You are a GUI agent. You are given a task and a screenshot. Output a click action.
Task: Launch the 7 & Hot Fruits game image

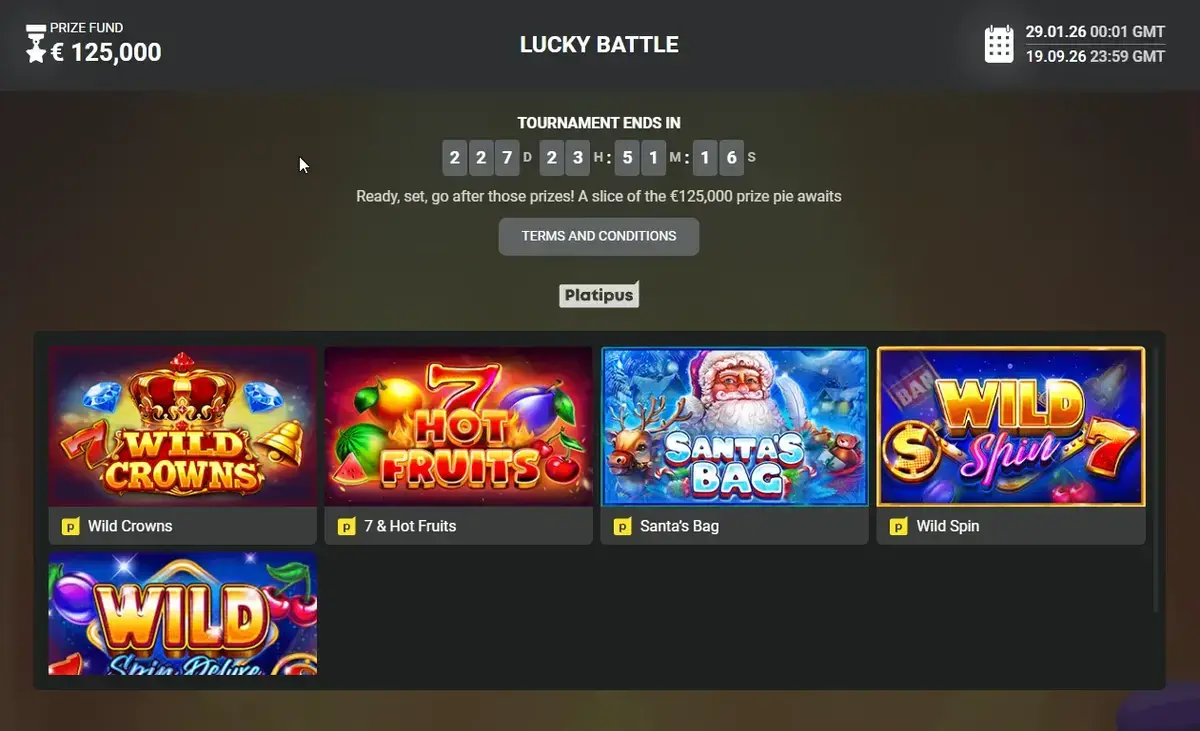(x=459, y=427)
